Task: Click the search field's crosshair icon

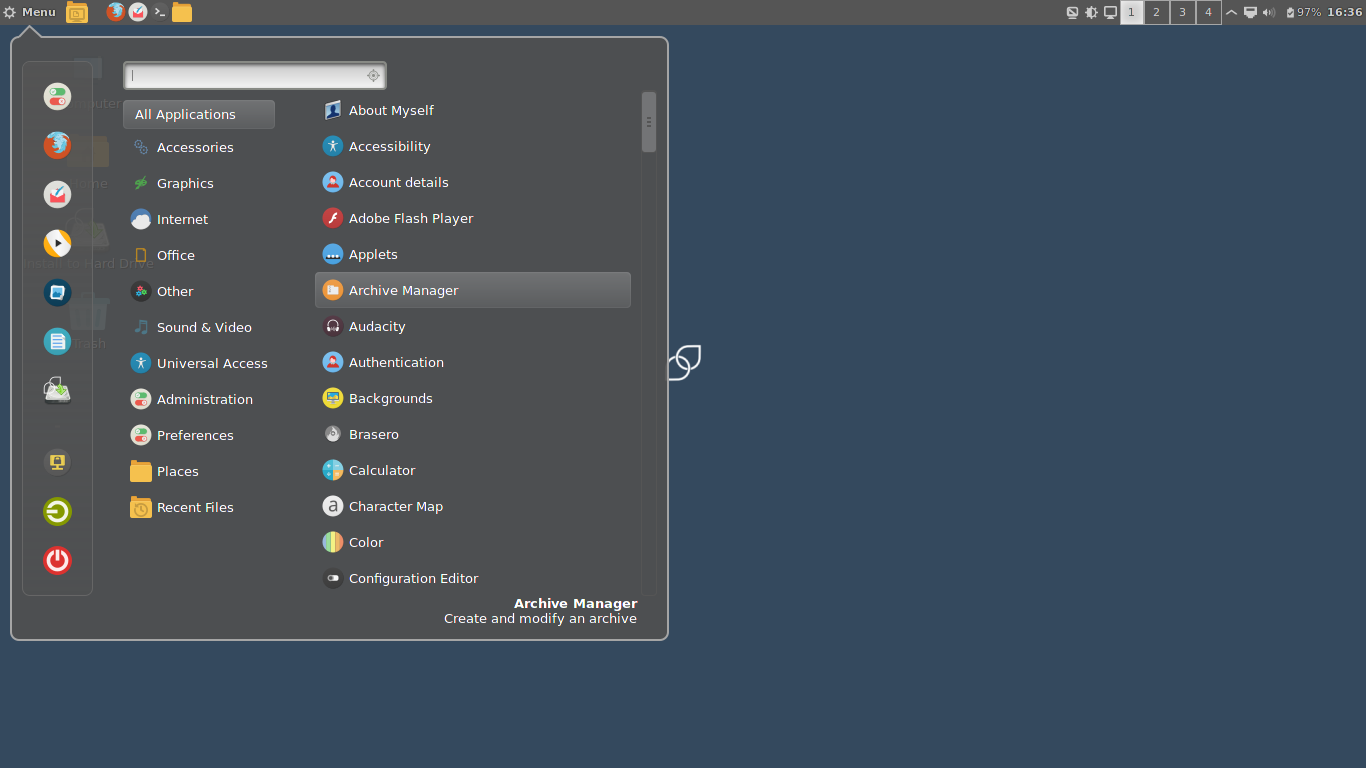Action: pos(373,75)
